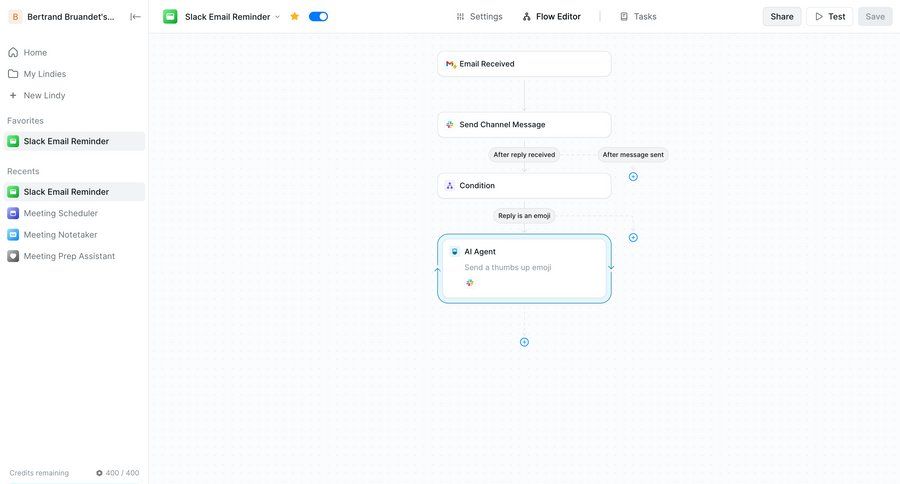Image resolution: width=900 pixels, height=484 pixels.
Task: Click the Meeting Prep Assistant gray icon
Action: coord(13,256)
